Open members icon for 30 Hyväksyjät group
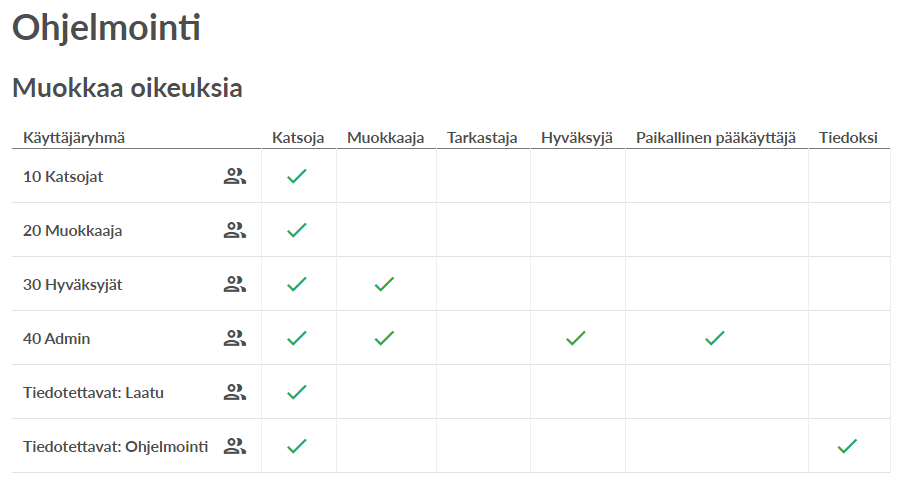The width and height of the screenshot is (903, 482). pos(234,284)
